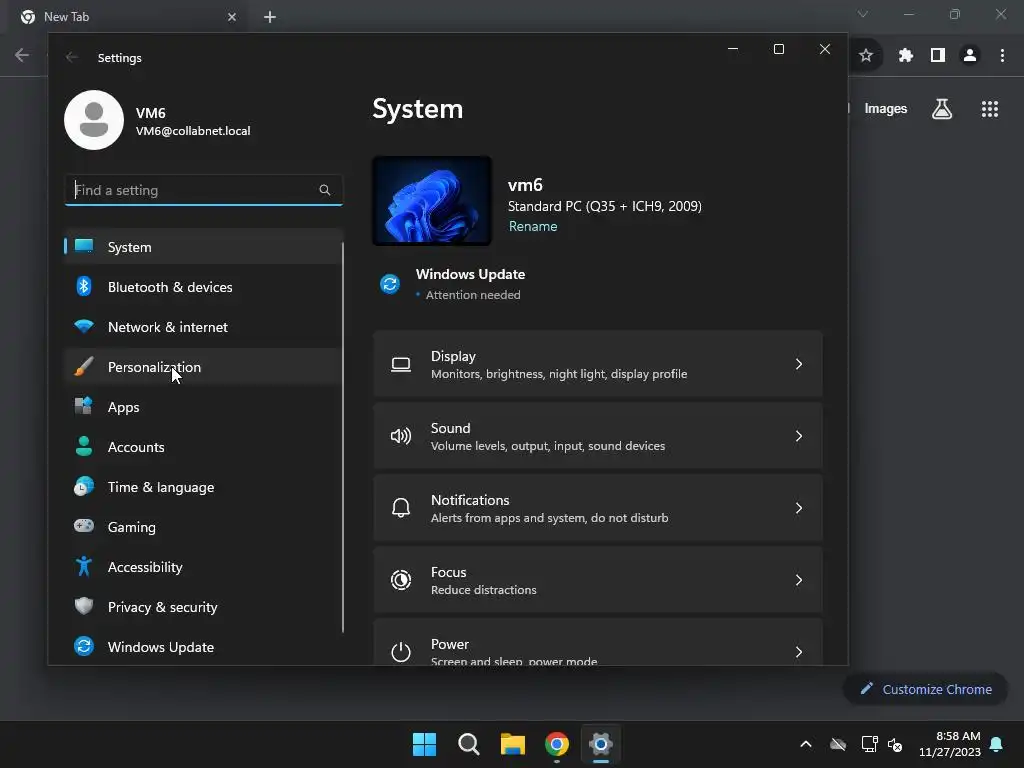Click the System monitor icon in sidebar

(x=84, y=246)
